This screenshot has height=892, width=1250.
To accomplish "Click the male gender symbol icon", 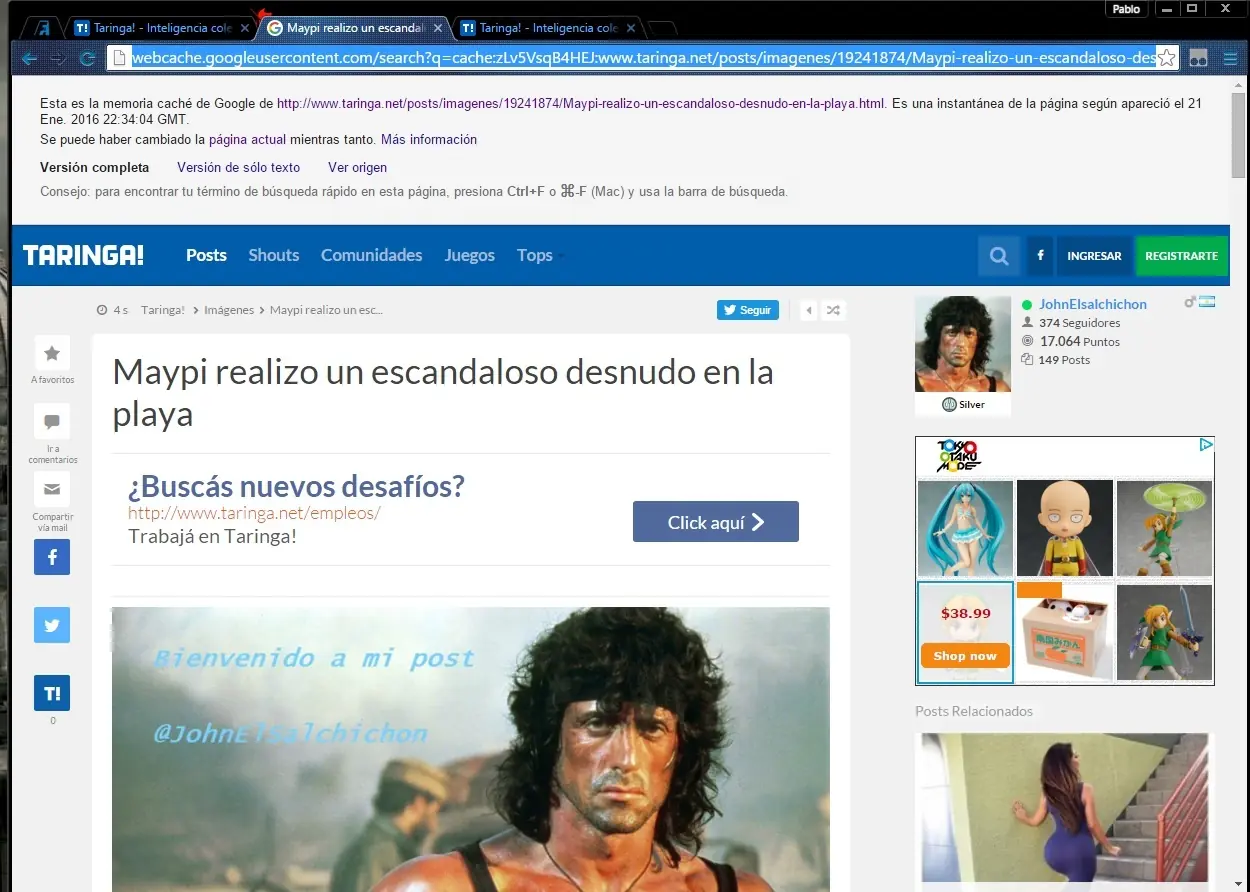I will (1190, 302).
